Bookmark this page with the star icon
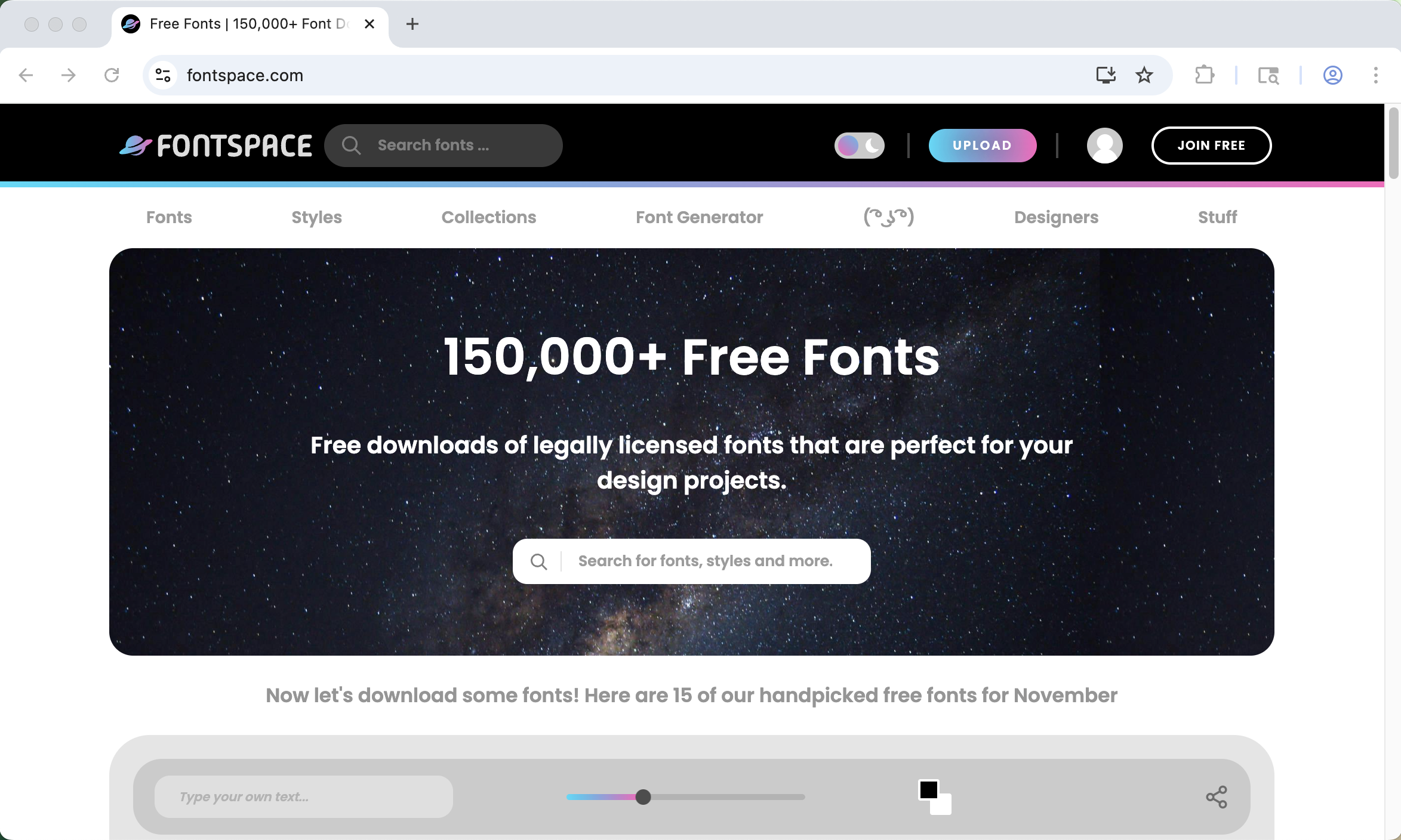 pyautogui.click(x=1144, y=75)
